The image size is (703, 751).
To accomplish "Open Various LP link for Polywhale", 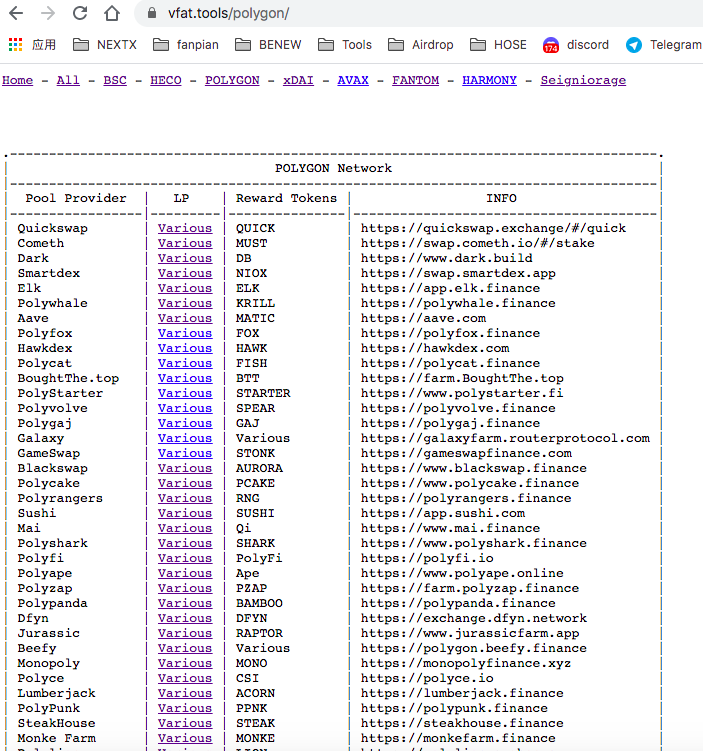I will pos(185,303).
